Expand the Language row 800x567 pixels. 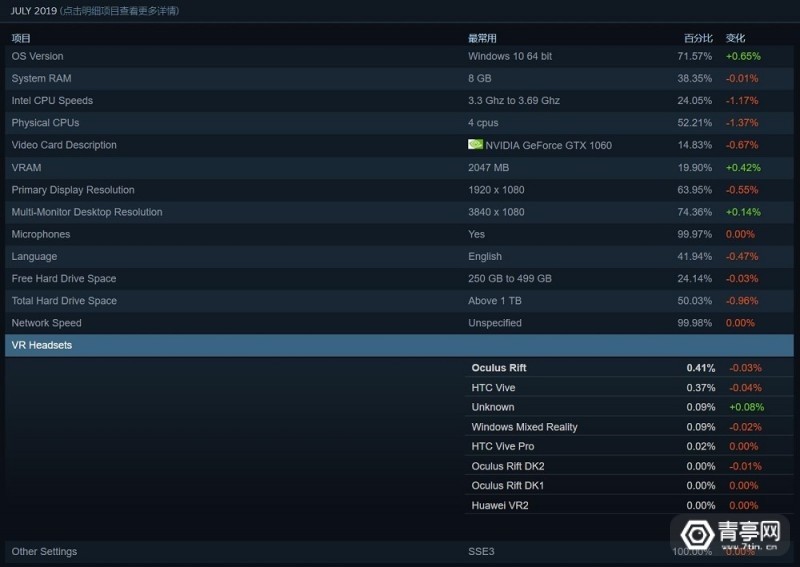[399, 256]
